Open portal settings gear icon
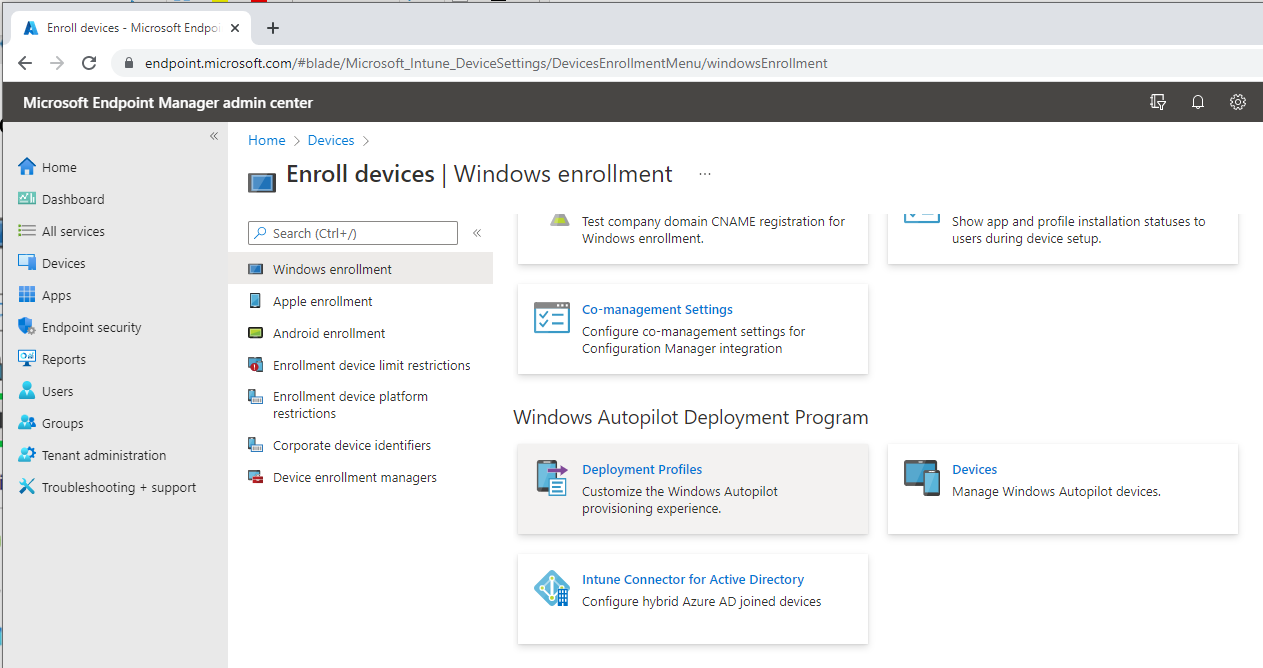1263x668 pixels. (1238, 102)
